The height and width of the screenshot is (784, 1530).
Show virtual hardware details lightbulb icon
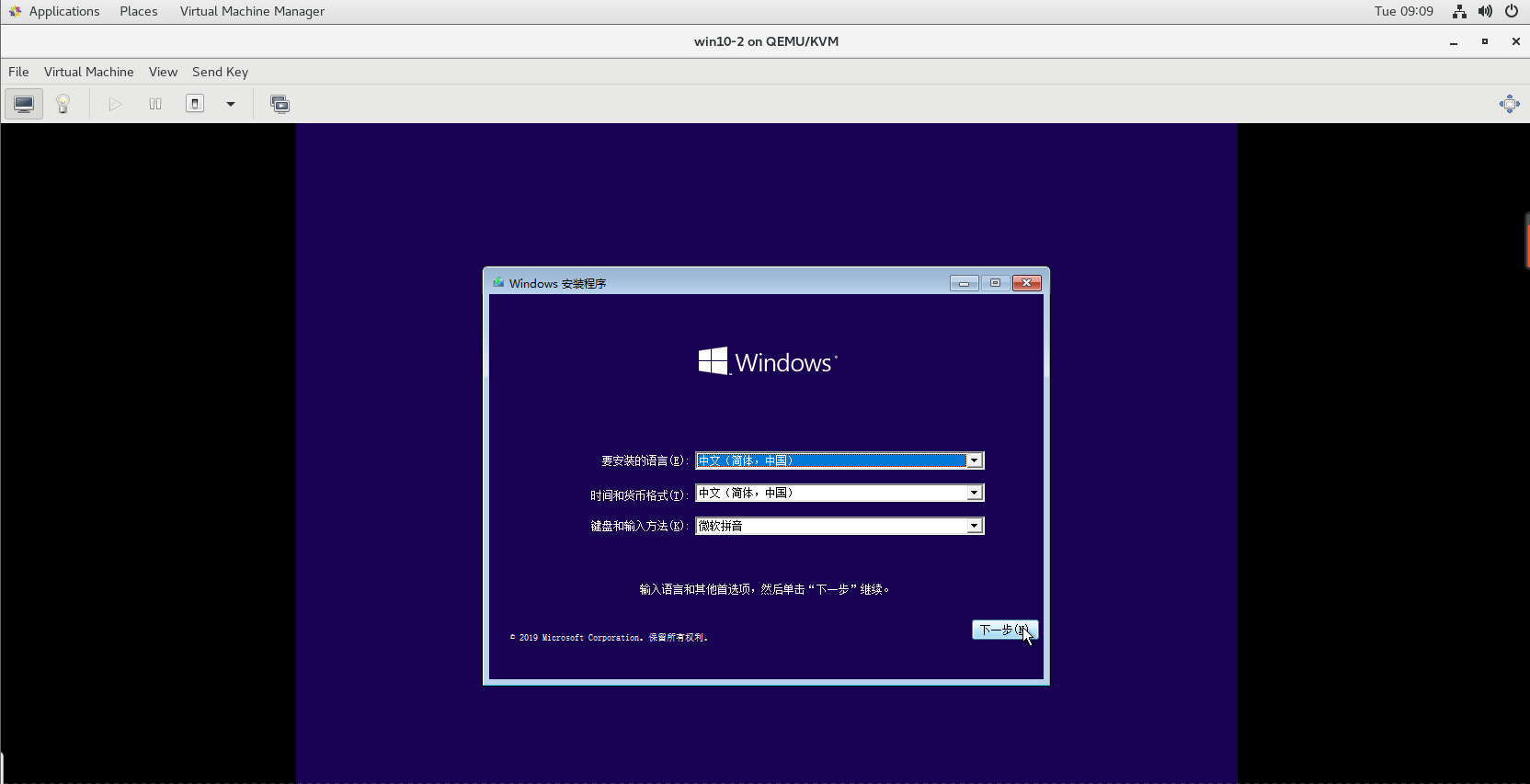[63, 104]
